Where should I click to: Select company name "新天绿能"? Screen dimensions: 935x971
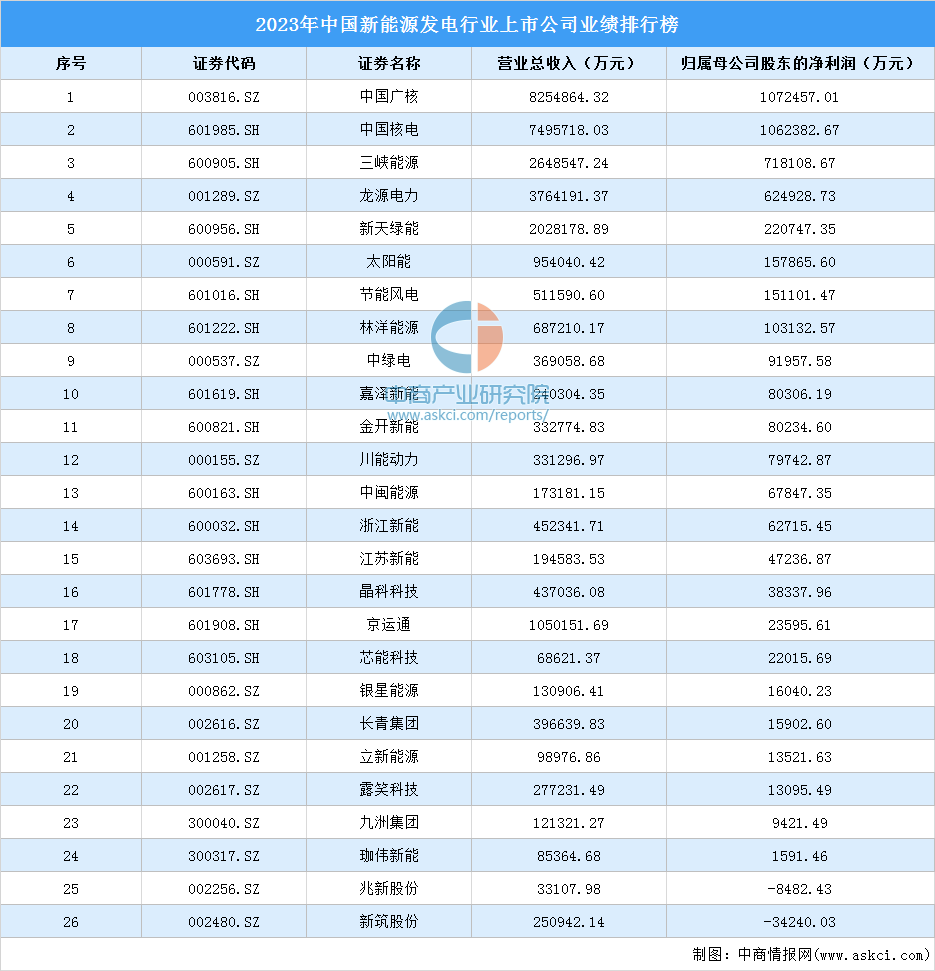point(389,229)
